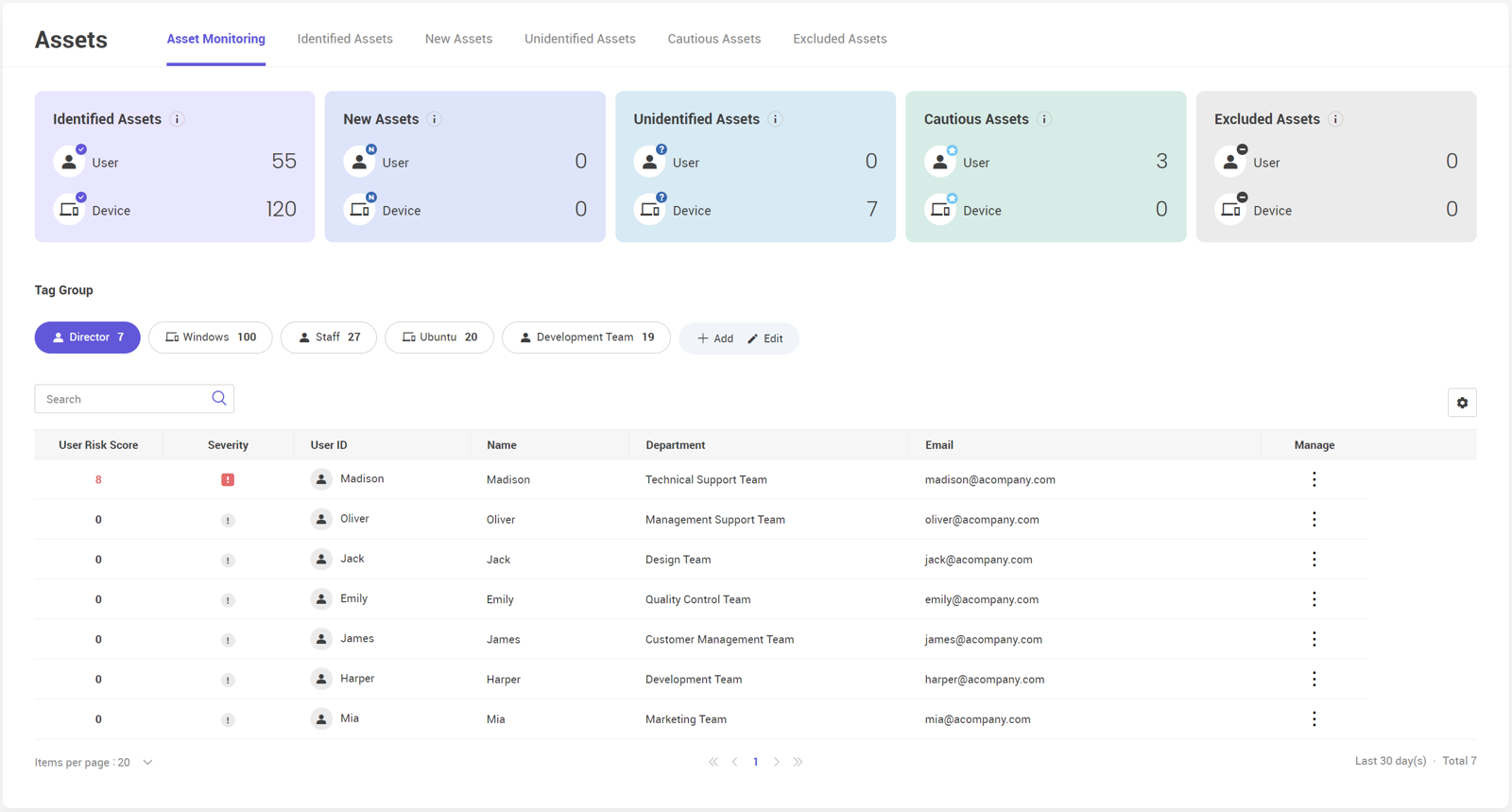Viewport: 1512px width, 812px height.
Task: Open table settings gear icon
Action: point(1462,403)
